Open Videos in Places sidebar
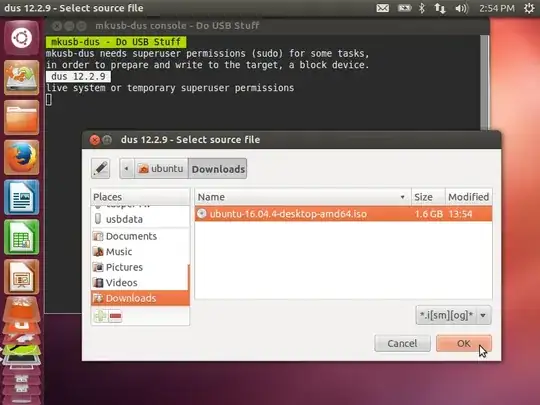 point(140,283)
